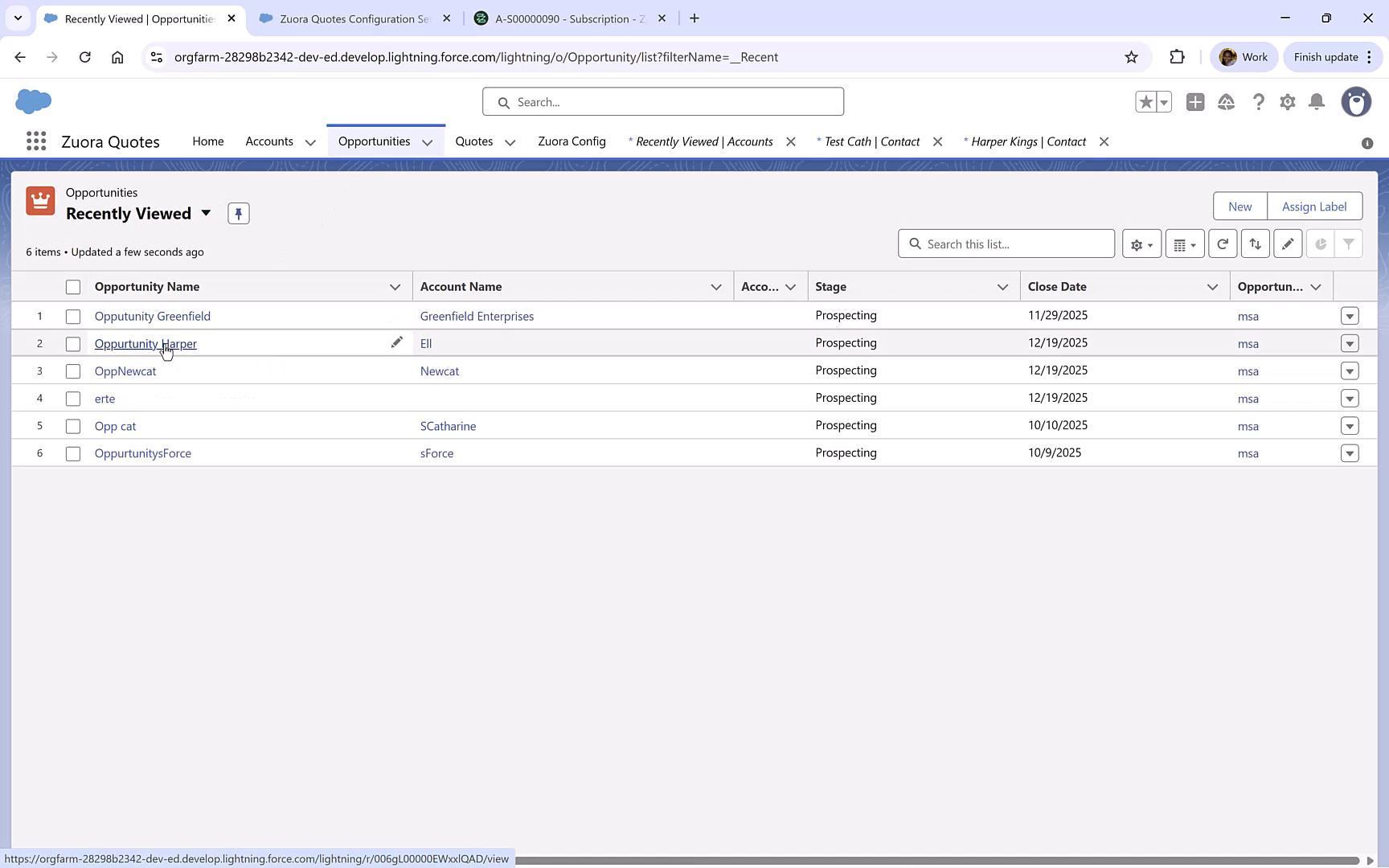
Task: Mark this list as favorite with the star
Action: click(1146, 102)
